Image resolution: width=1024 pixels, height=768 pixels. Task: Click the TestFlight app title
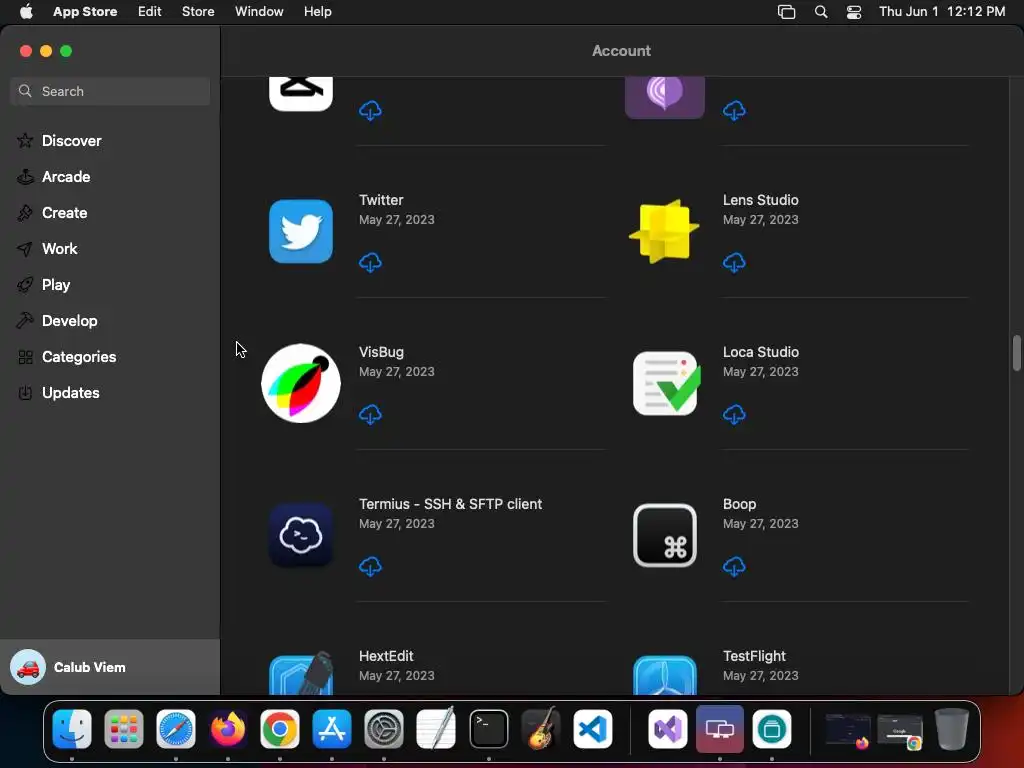[754, 656]
